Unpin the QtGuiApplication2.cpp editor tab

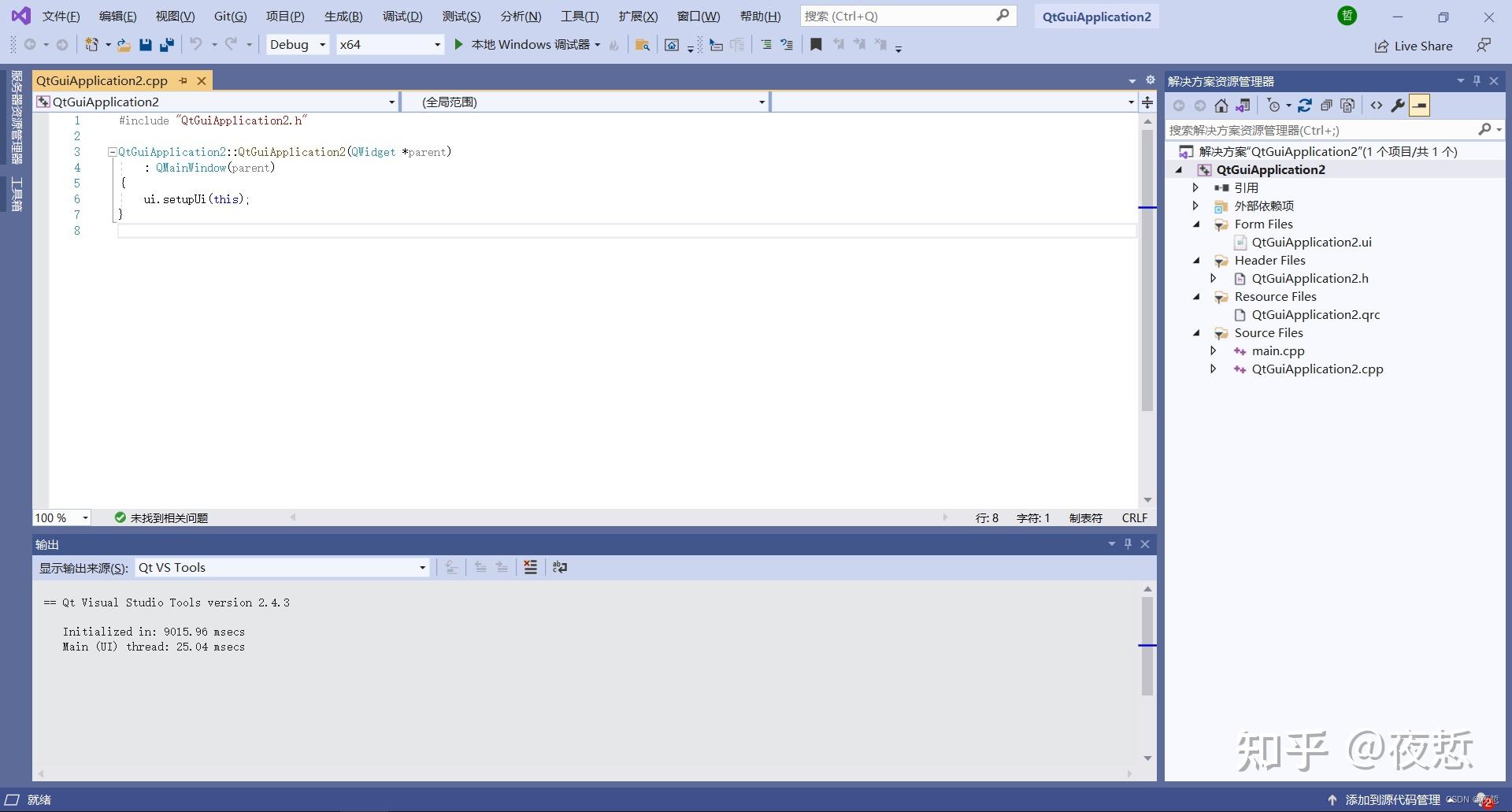tap(183, 80)
